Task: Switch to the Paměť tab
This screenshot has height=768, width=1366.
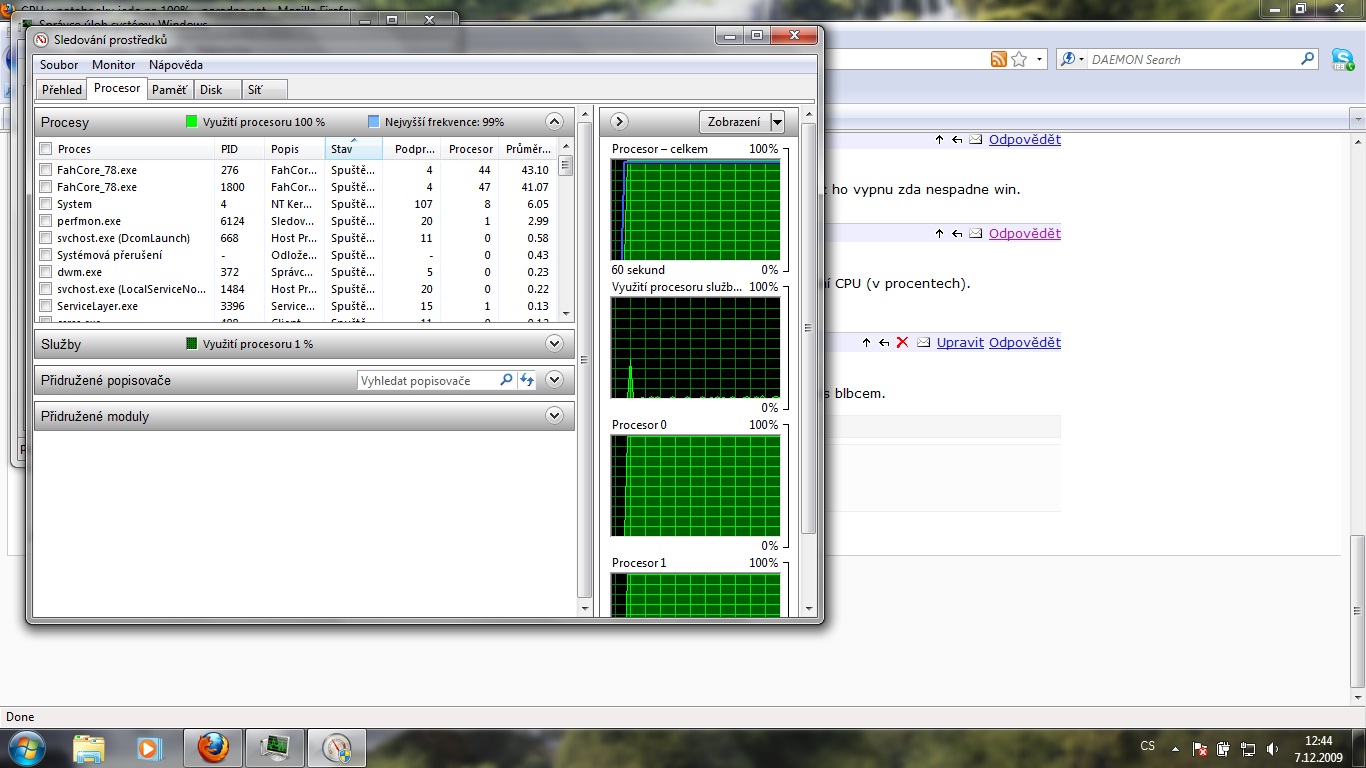Action: tap(169, 89)
